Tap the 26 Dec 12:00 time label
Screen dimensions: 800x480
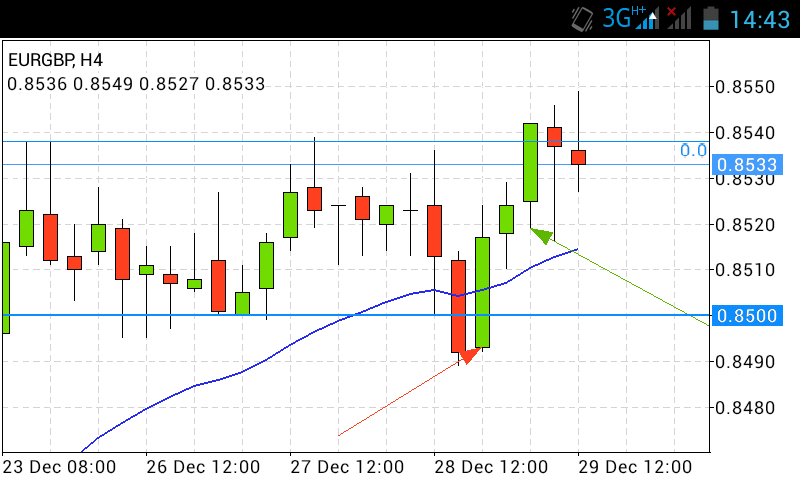pyautogui.click(x=203, y=467)
